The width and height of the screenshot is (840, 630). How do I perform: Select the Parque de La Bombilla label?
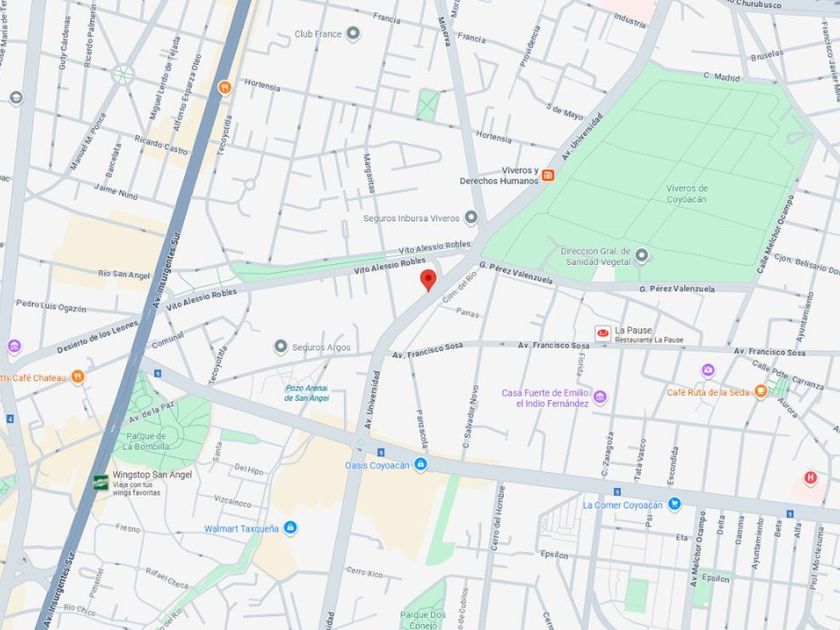[144, 441]
